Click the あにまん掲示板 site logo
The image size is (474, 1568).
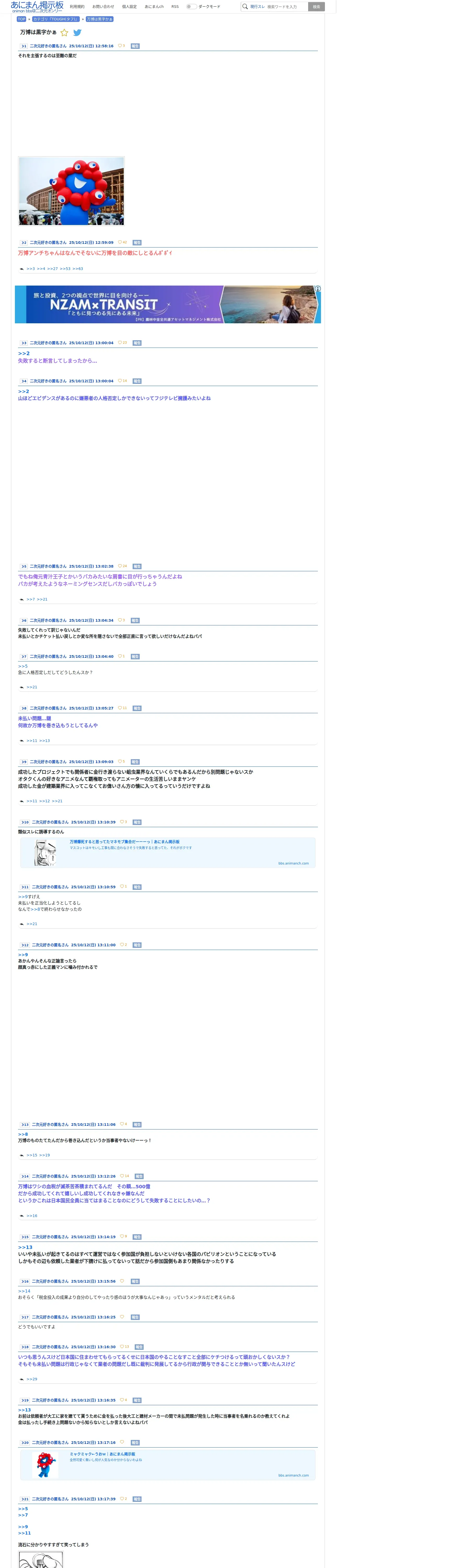(37, 7)
